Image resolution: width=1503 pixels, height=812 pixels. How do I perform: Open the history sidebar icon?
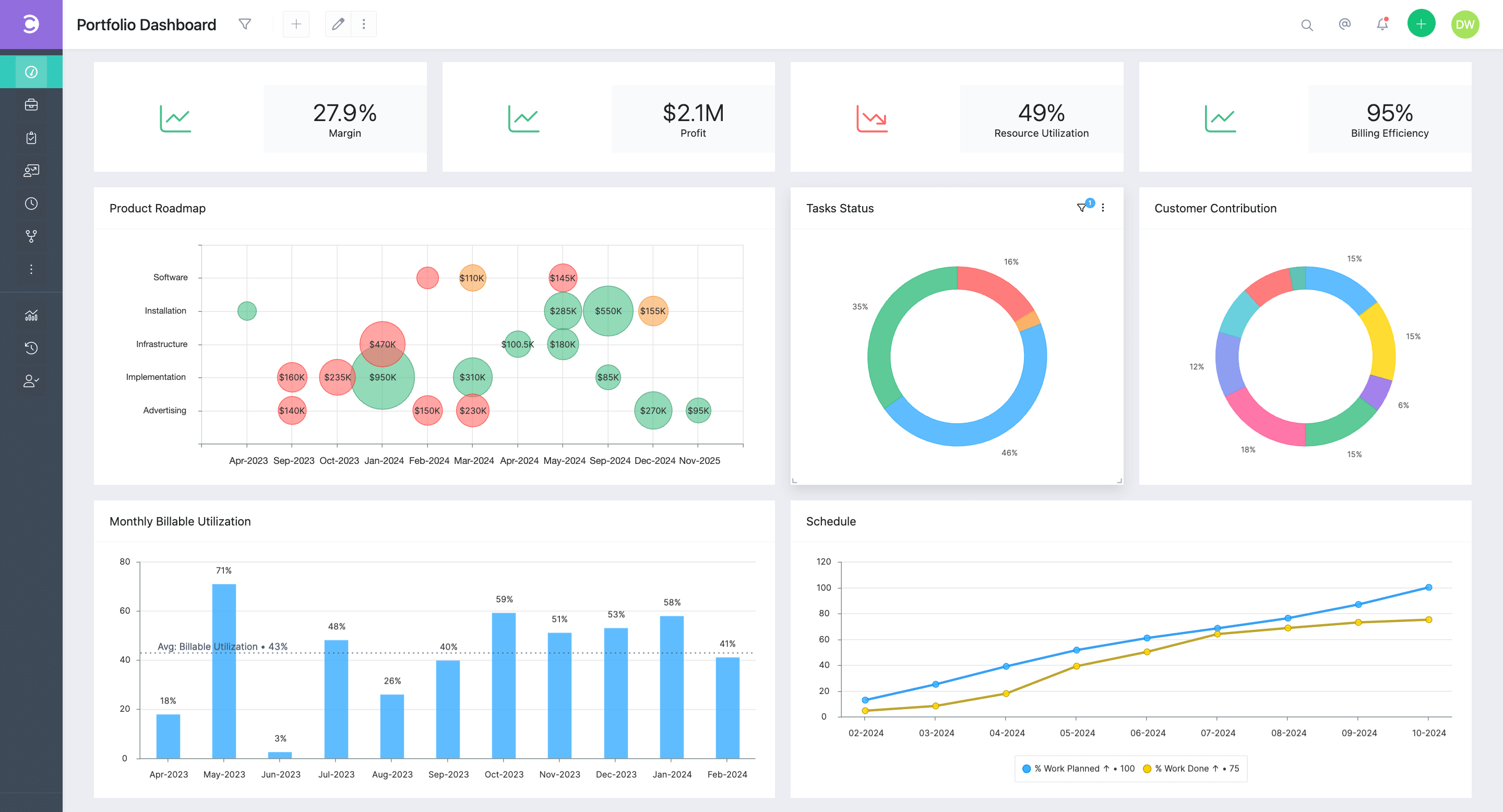click(x=31, y=348)
